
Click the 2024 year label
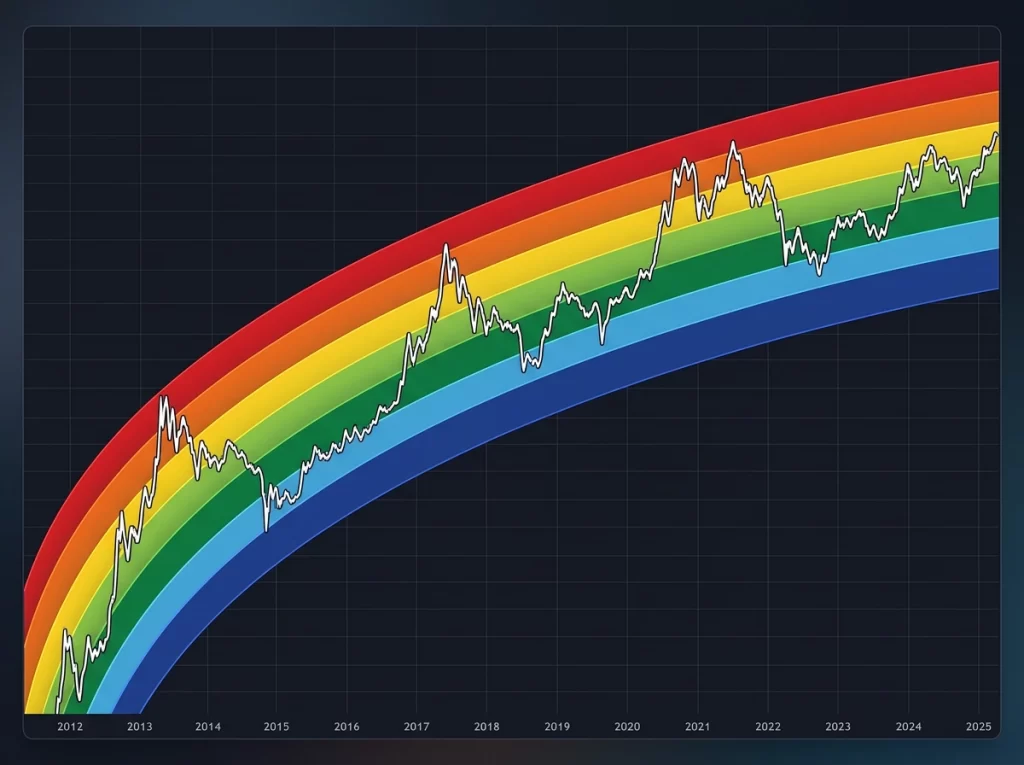[908, 726]
